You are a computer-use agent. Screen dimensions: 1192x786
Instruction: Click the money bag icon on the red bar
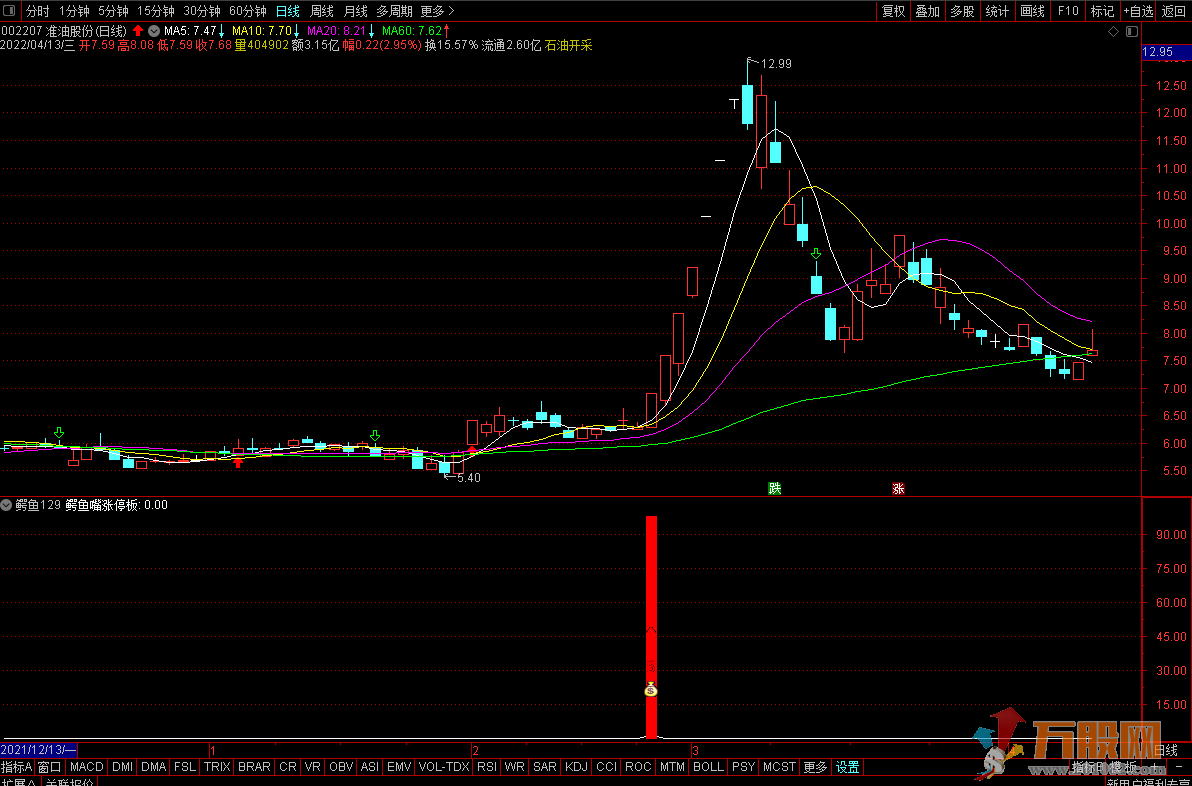click(x=651, y=689)
